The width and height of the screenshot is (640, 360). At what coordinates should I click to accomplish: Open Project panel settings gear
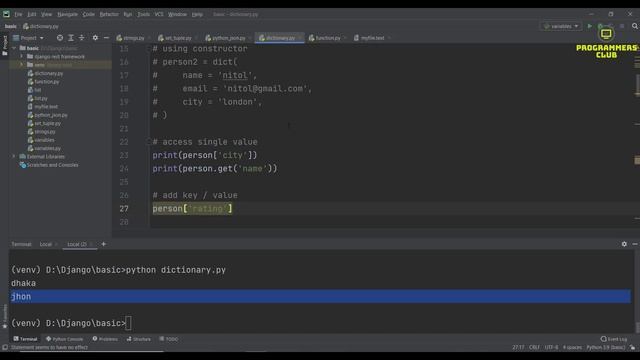[95, 38]
